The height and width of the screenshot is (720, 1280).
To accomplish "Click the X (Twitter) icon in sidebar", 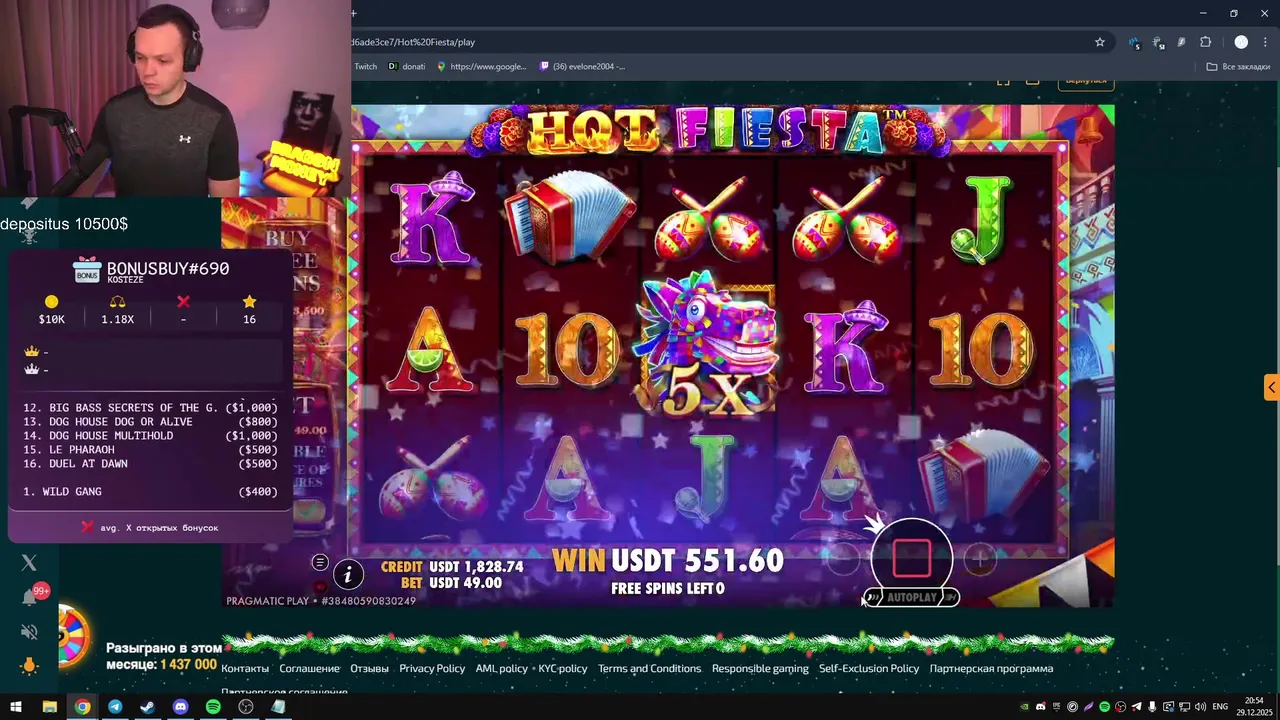I will coord(29,563).
